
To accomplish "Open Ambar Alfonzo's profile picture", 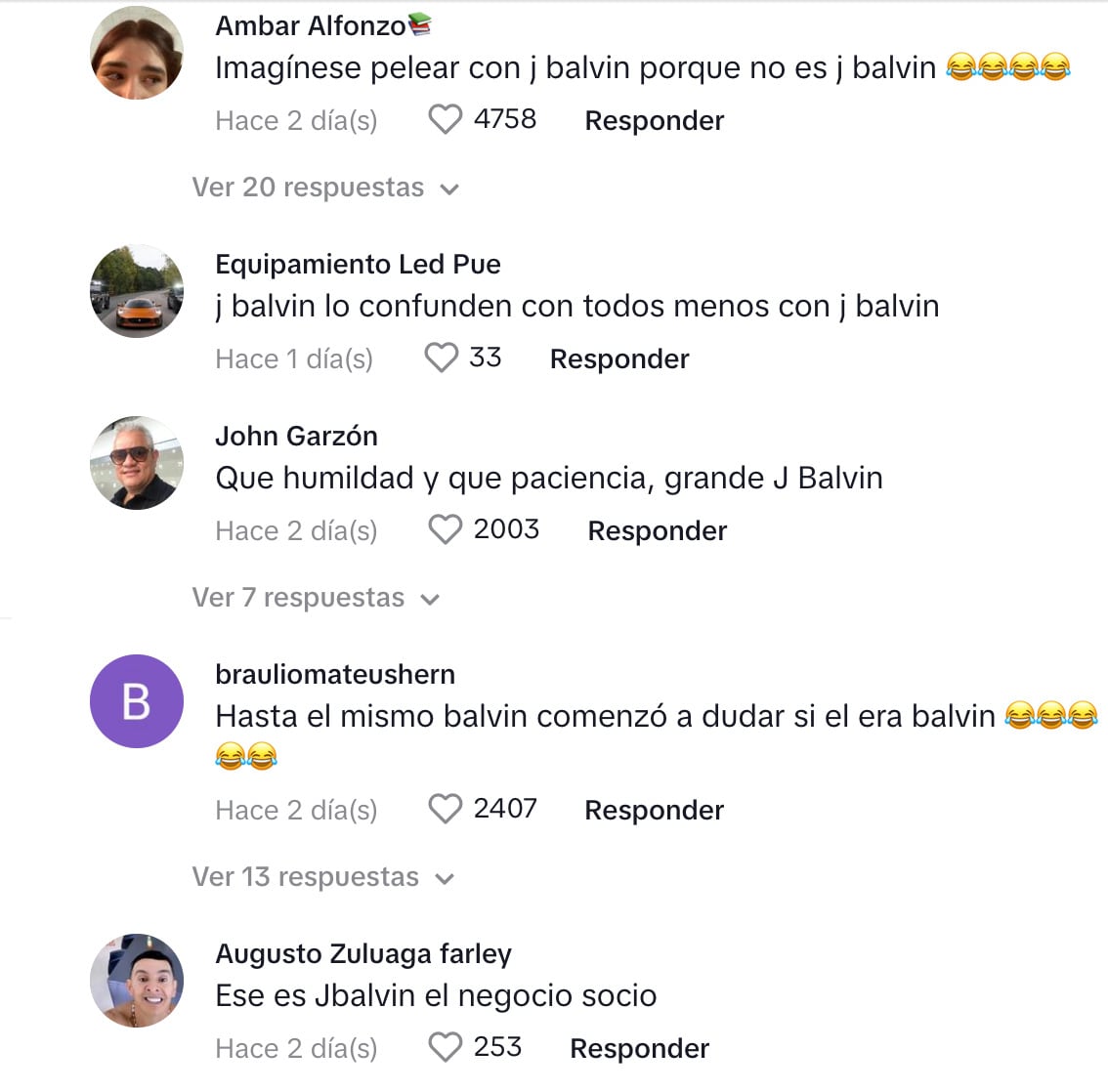I will (x=137, y=53).
